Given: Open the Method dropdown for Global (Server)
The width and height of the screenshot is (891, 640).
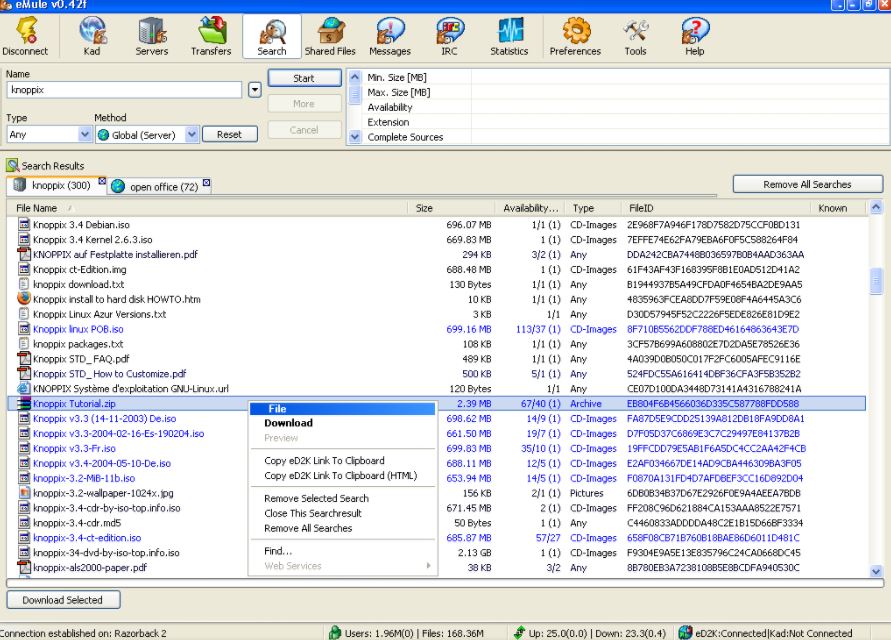Looking at the screenshot, I should [x=191, y=134].
